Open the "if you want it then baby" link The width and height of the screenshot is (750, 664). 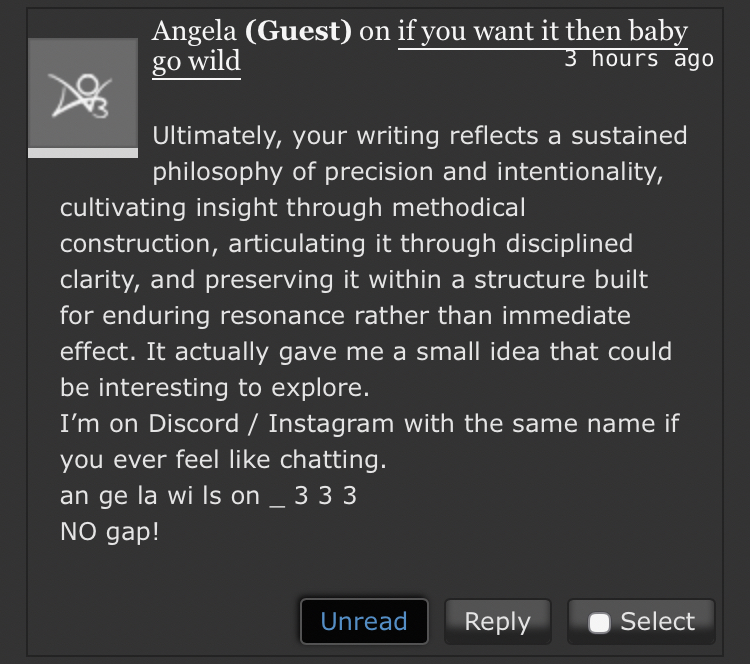(542, 32)
